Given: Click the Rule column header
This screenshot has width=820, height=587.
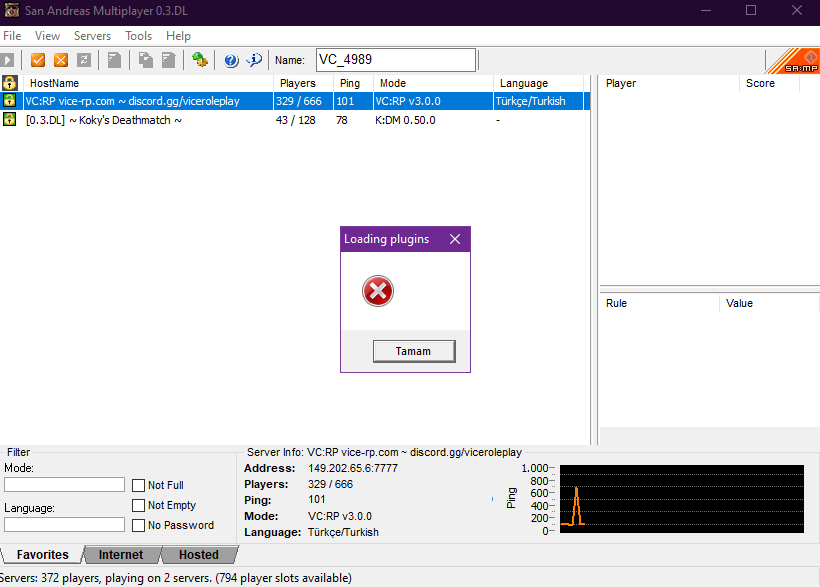Looking at the screenshot, I should pos(659,303).
